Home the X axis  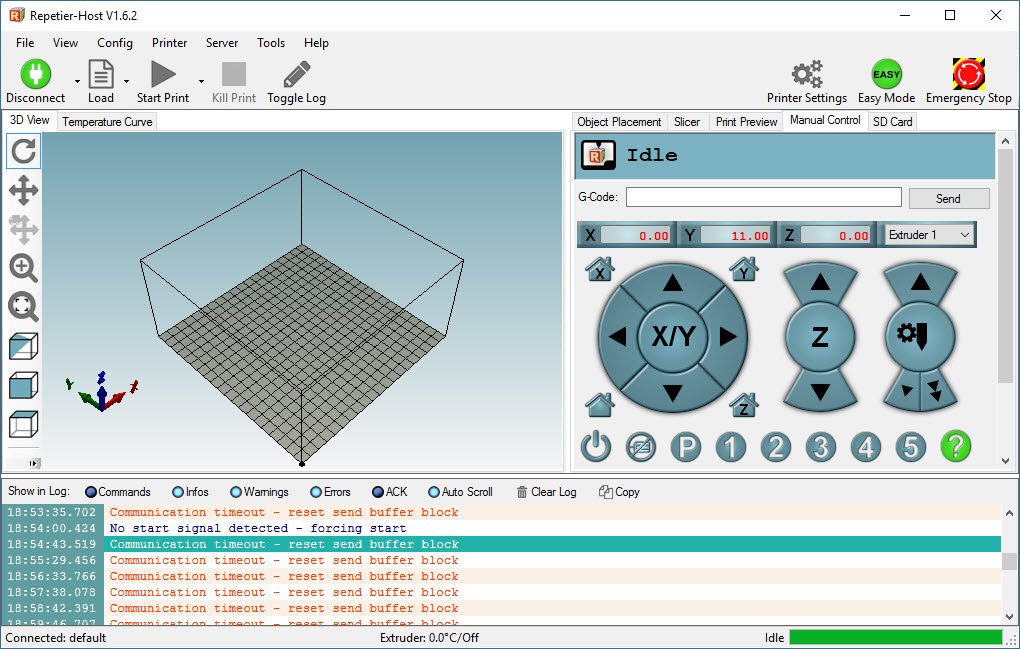[600, 269]
